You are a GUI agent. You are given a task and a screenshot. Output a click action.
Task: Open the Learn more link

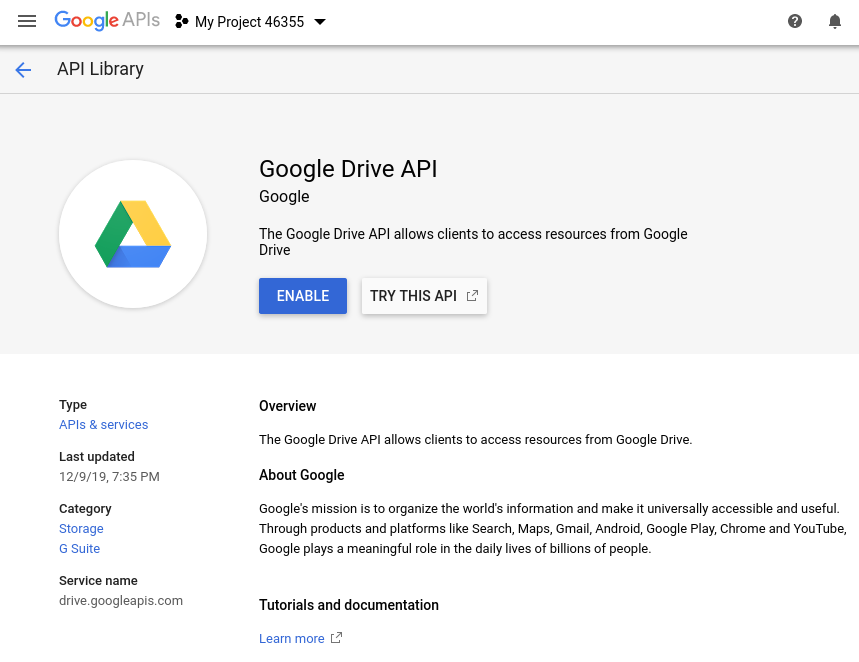coord(291,638)
